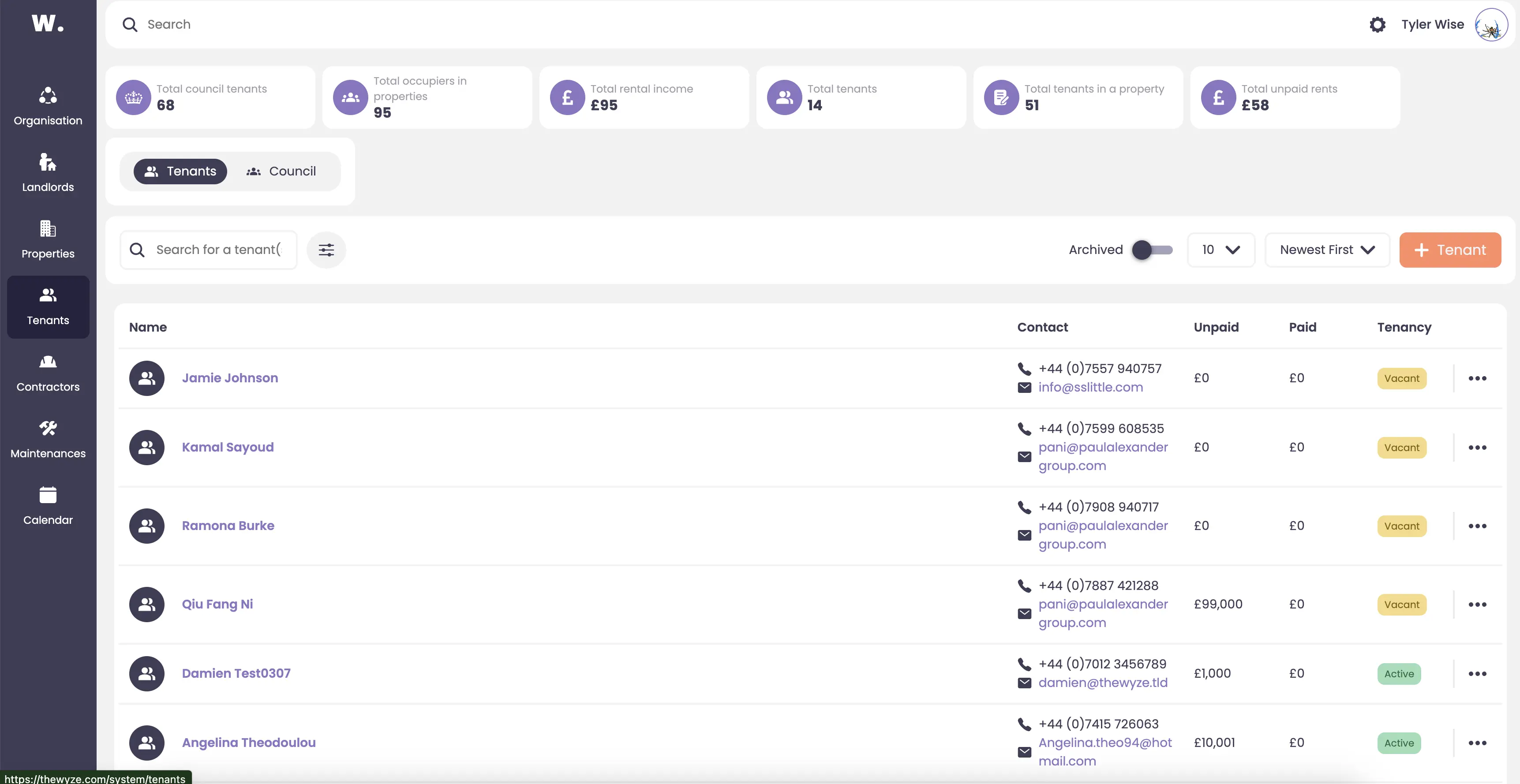1520x784 pixels.
Task: Select the Tenants tab pill
Action: coord(180,171)
